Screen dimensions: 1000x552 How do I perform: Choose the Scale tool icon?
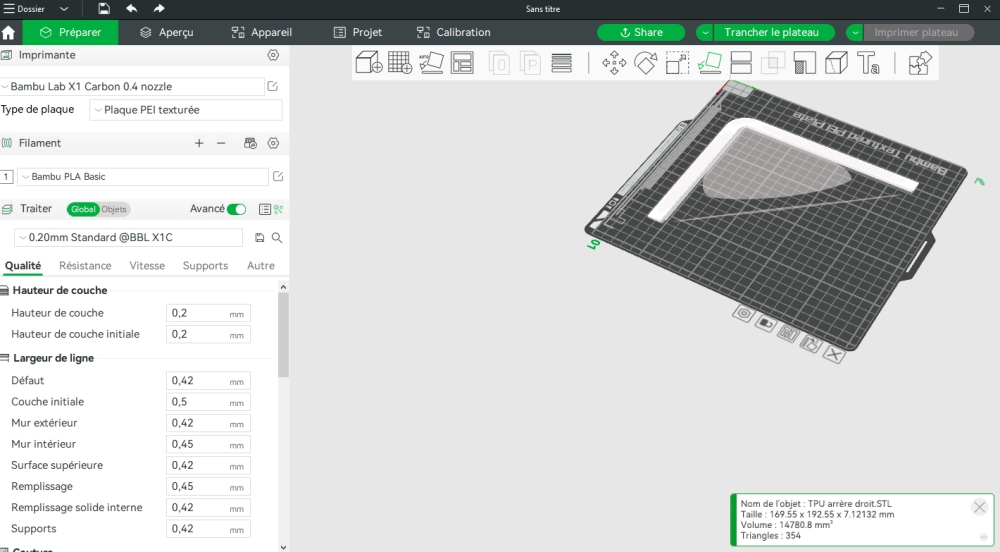678,63
